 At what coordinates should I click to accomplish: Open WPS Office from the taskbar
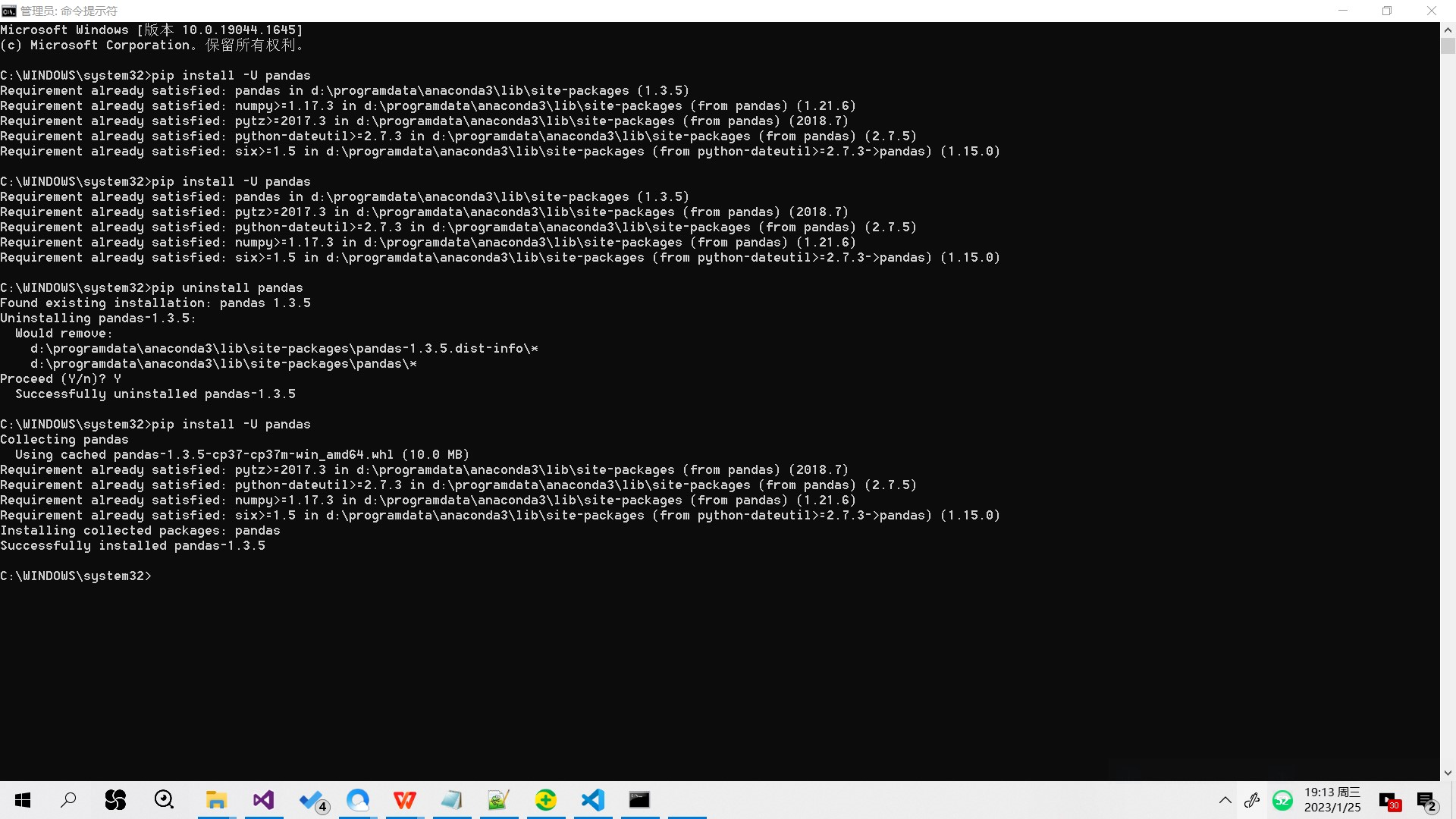pos(405,800)
